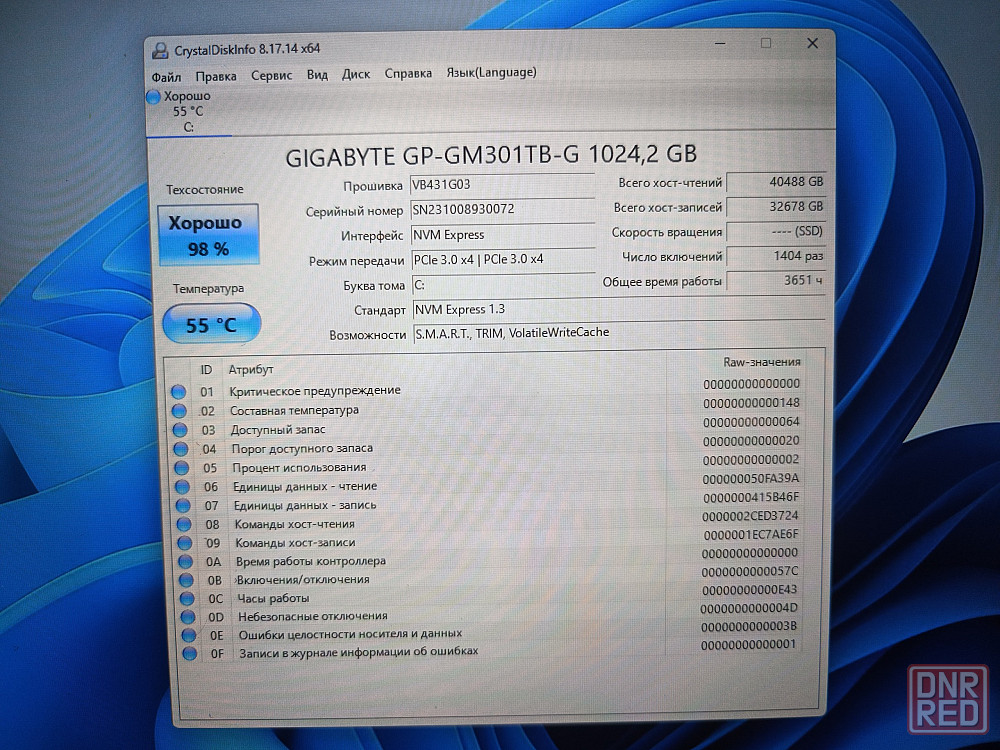
Task: Click status icon for Часы работы row
Action: pyautogui.click(x=187, y=598)
